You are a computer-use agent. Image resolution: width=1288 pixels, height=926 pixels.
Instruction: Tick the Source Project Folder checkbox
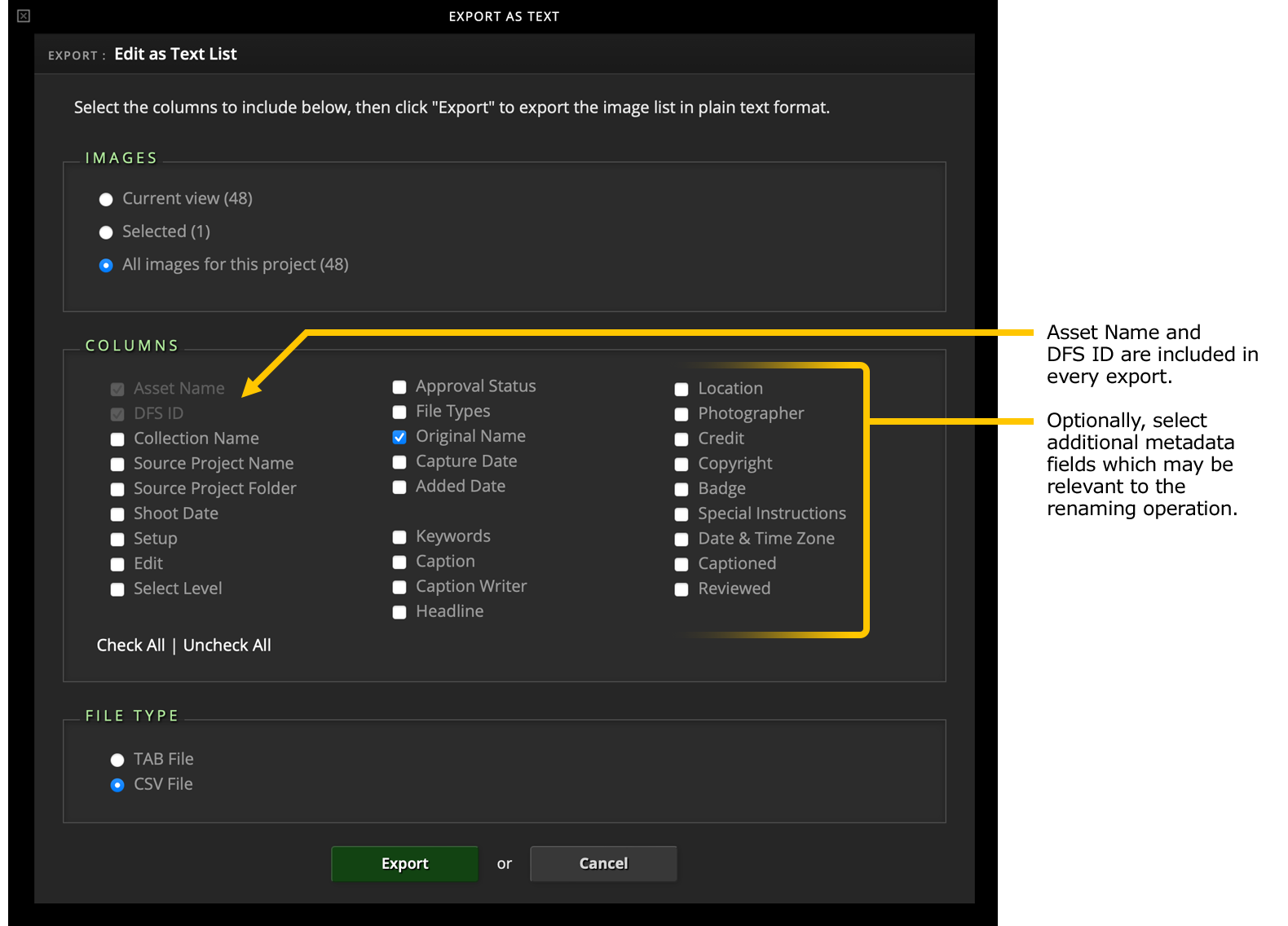pyautogui.click(x=117, y=490)
